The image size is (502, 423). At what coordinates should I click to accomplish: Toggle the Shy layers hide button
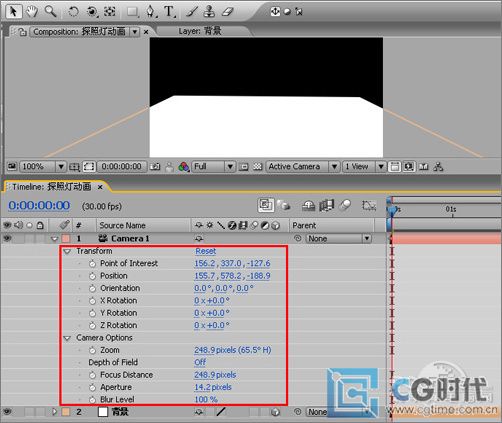coord(308,206)
